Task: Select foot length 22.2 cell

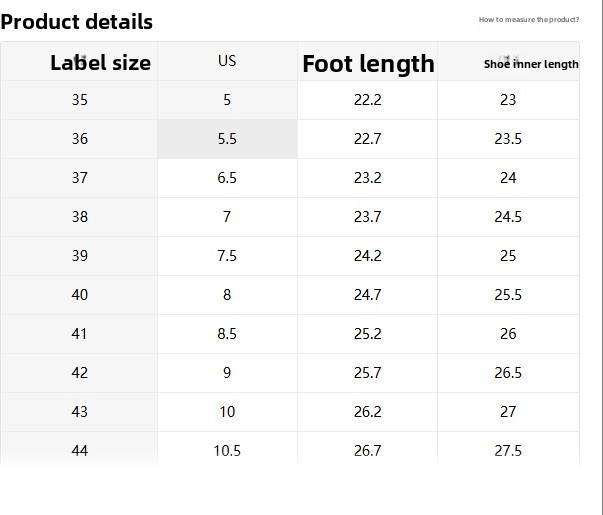Action: 367,100
